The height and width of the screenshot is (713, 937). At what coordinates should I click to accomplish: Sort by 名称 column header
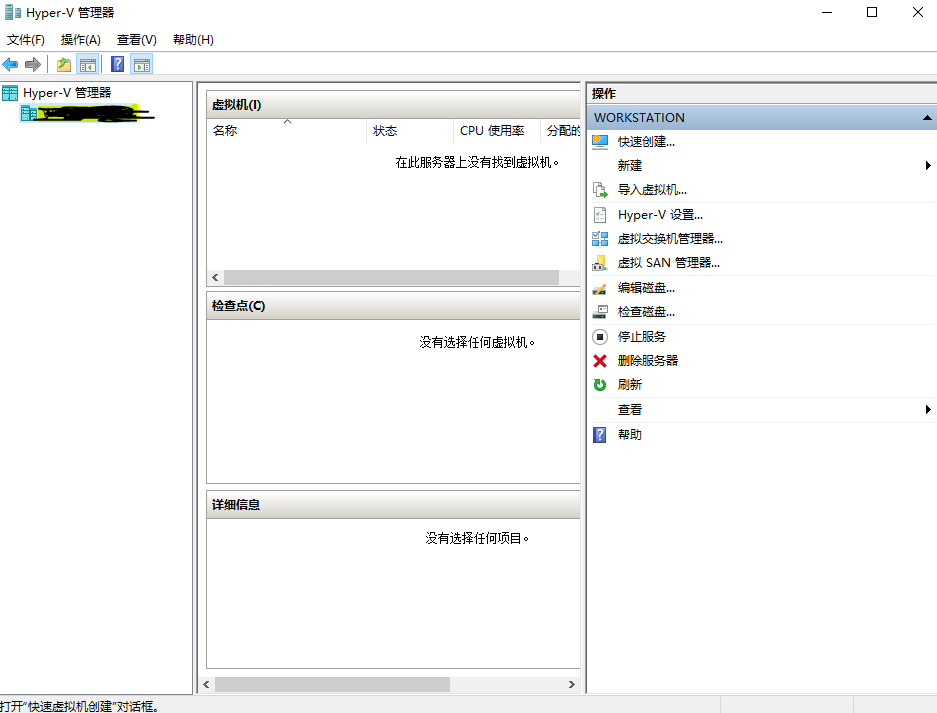[x=286, y=130]
